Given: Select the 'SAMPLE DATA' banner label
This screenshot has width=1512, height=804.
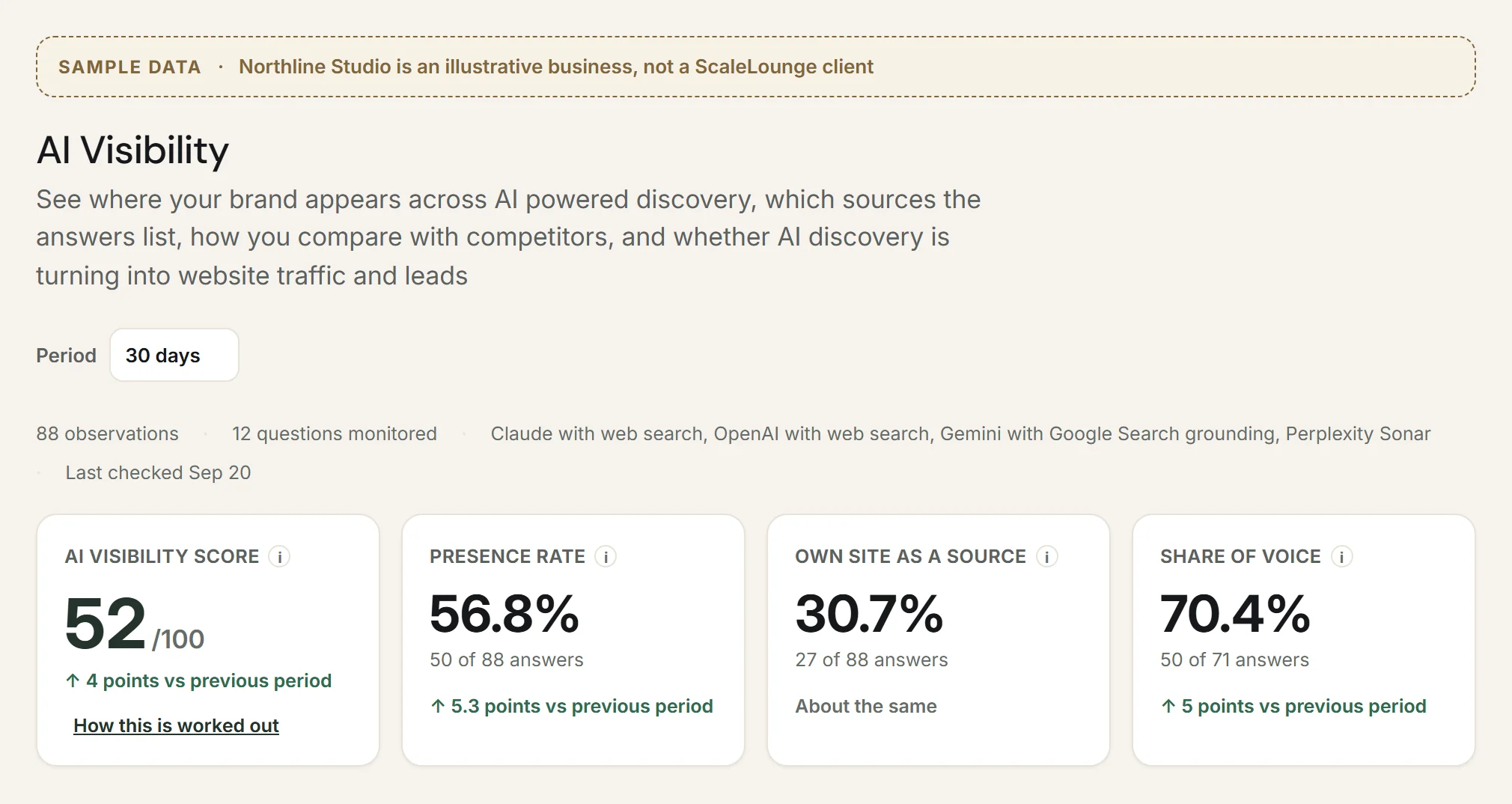Looking at the screenshot, I should tap(129, 67).
